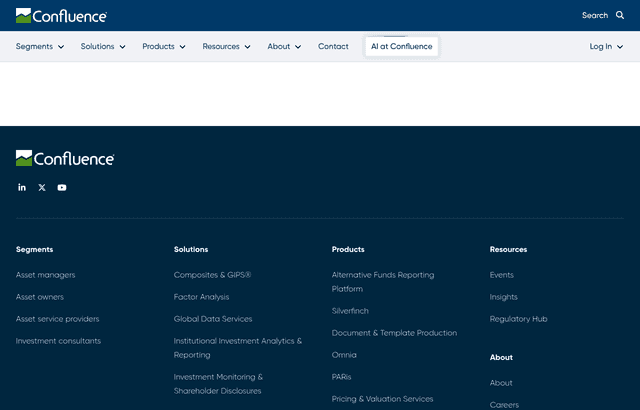Screen dimensions: 640x410
Task: Open the Asset owners footer link
Action: click(x=40, y=297)
